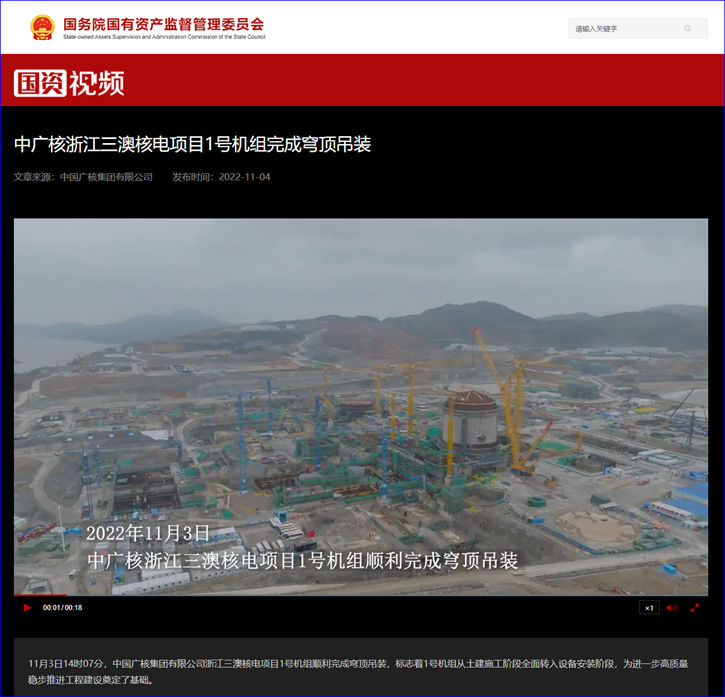Click the video progress bar
The width and height of the screenshot is (725, 697).
coord(360,596)
